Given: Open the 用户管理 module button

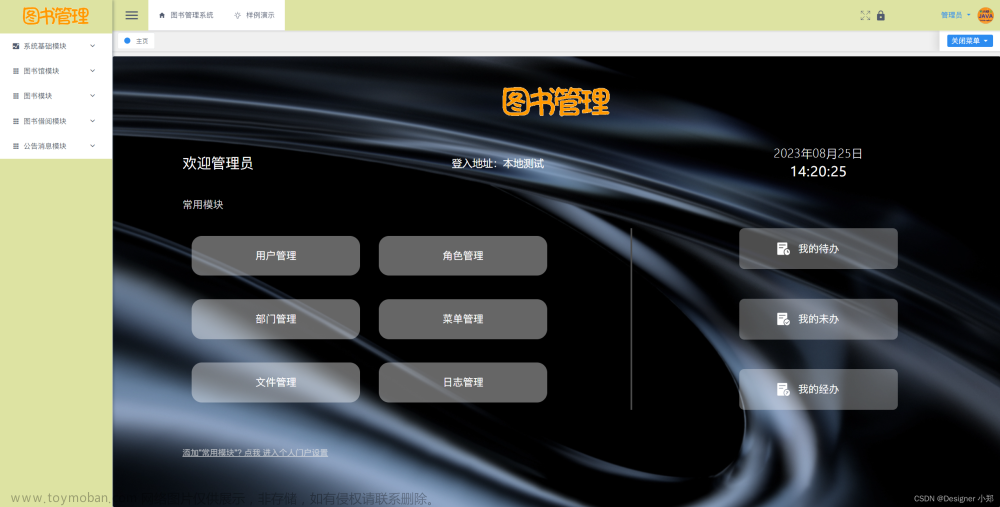Looking at the screenshot, I should tap(276, 256).
